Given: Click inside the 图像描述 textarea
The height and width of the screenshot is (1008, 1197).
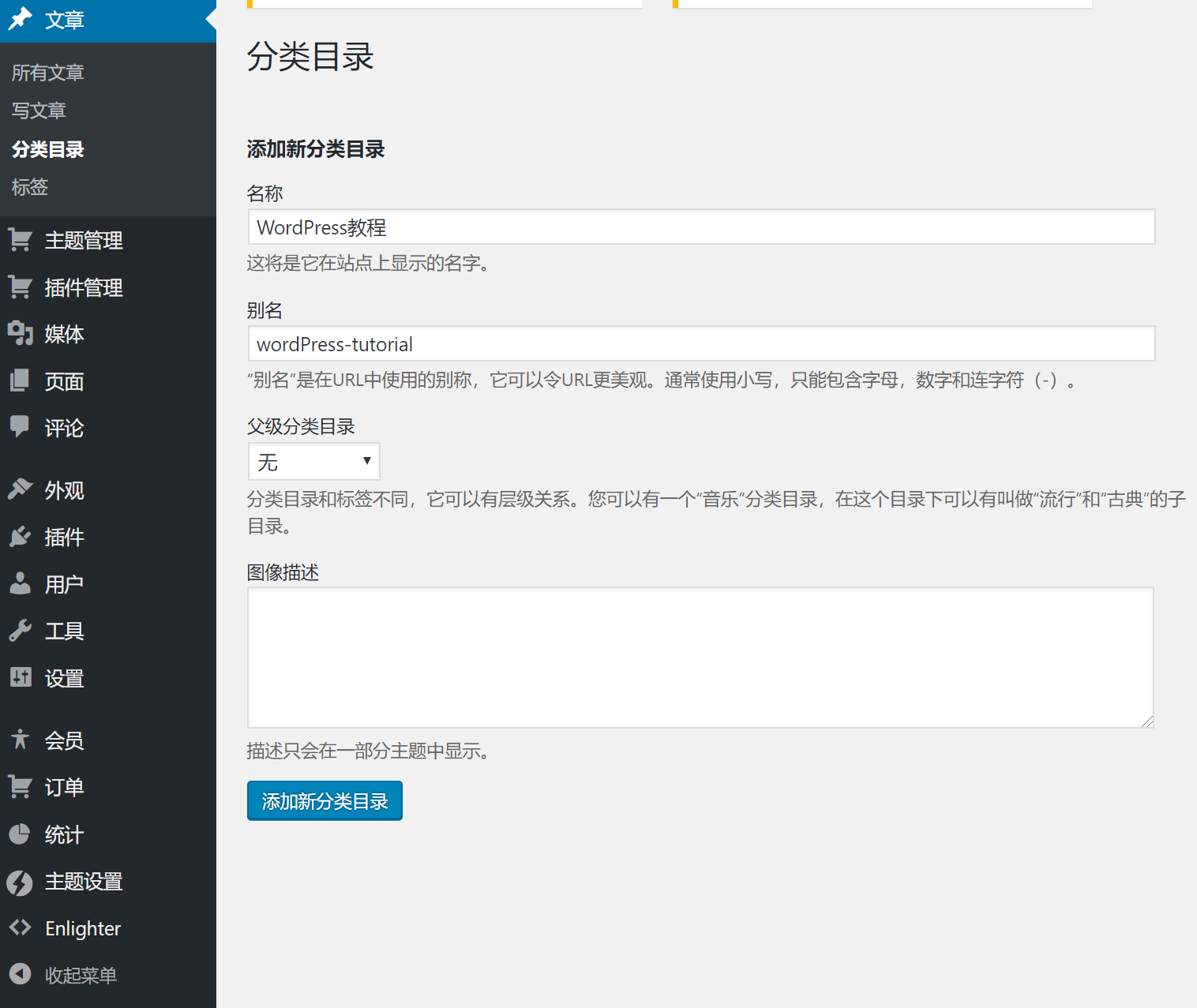Looking at the screenshot, I should point(700,657).
